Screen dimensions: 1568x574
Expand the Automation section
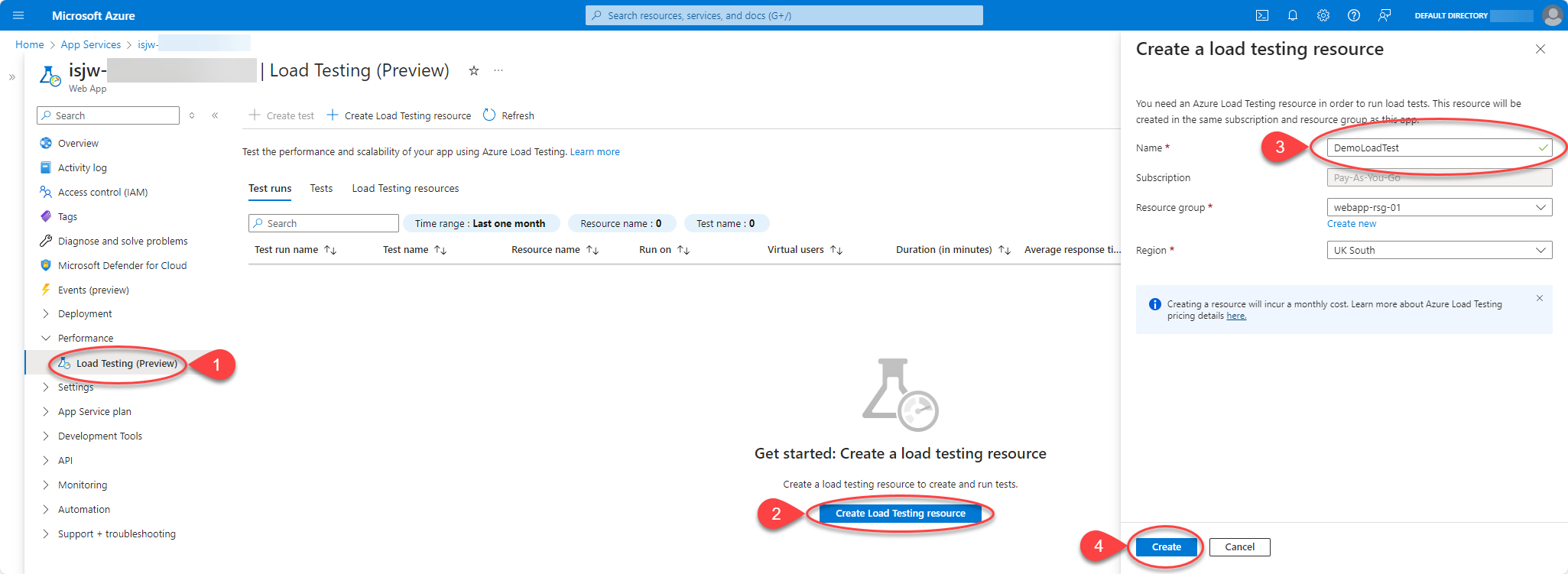coord(46,509)
